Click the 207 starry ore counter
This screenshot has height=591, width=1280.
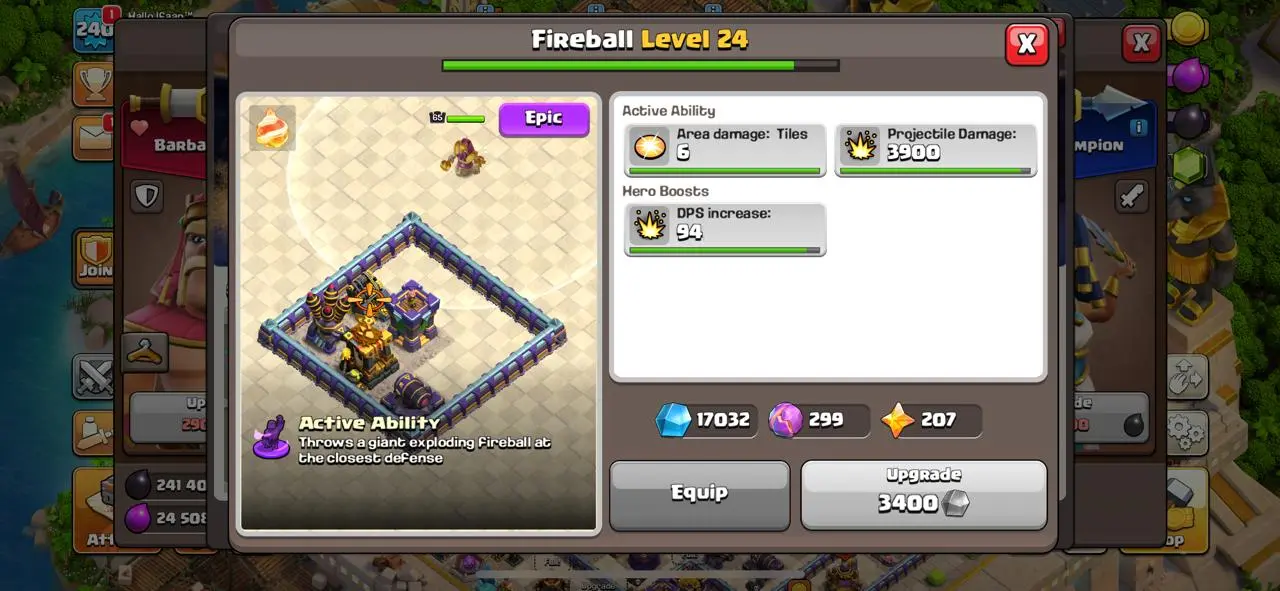click(931, 420)
